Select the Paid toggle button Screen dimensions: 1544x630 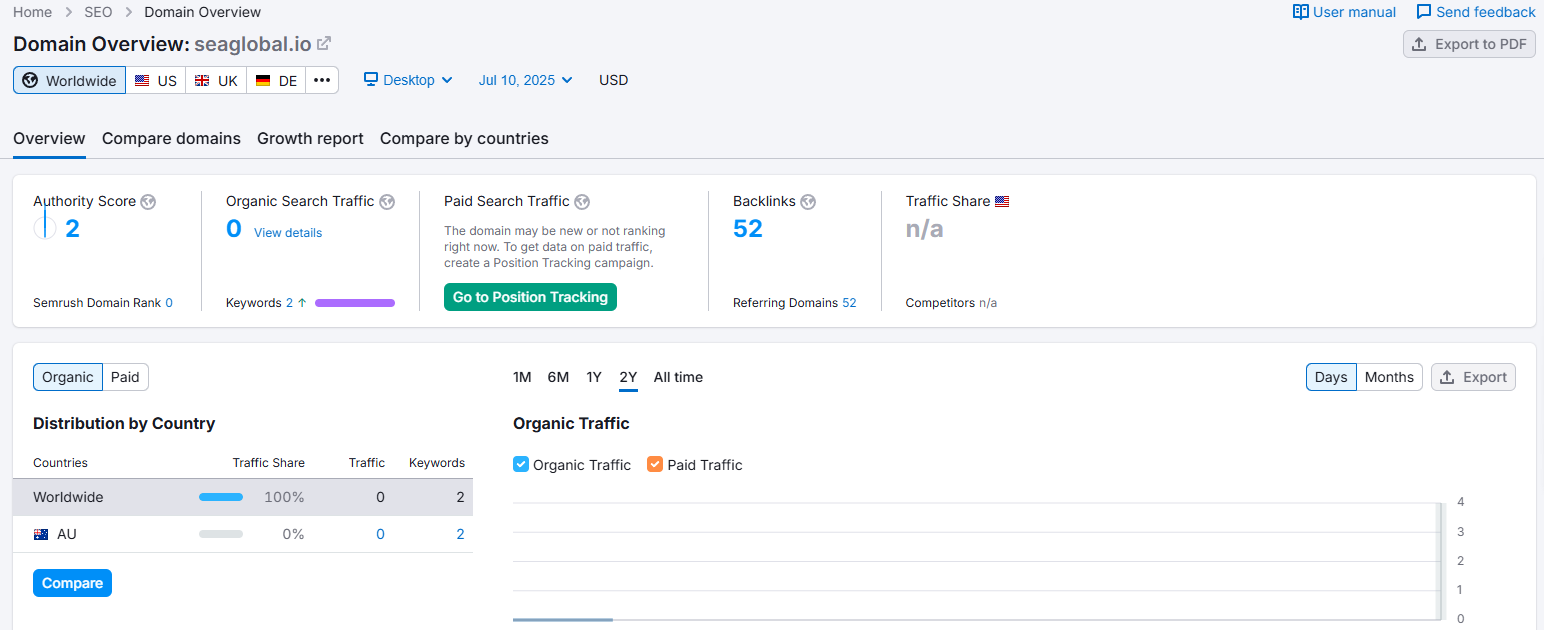click(125, 377)
